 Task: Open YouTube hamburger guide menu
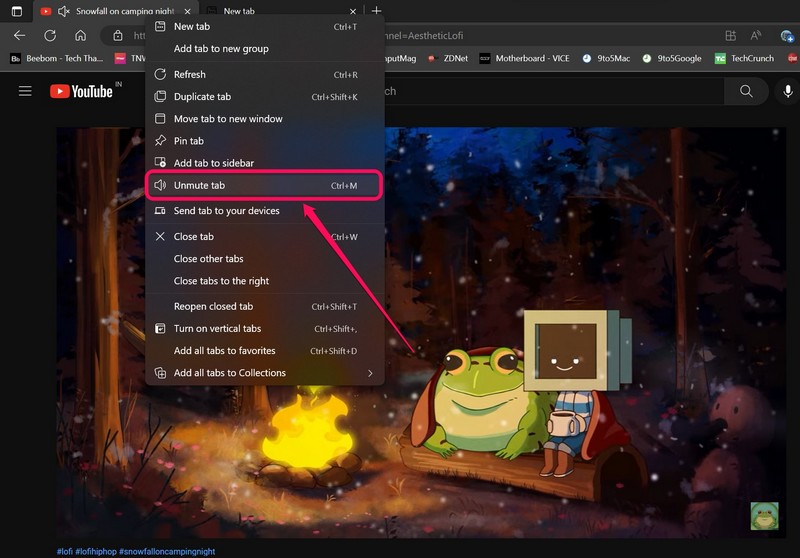25,91
